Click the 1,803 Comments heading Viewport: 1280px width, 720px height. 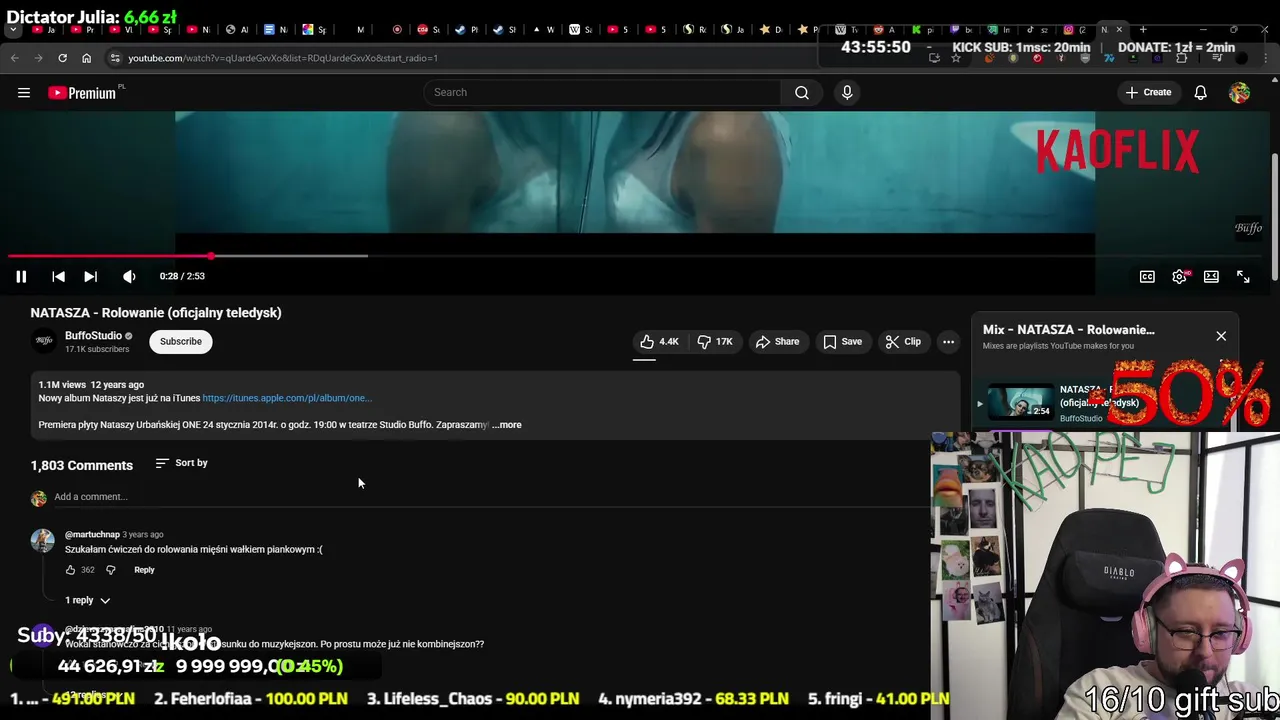81,465
